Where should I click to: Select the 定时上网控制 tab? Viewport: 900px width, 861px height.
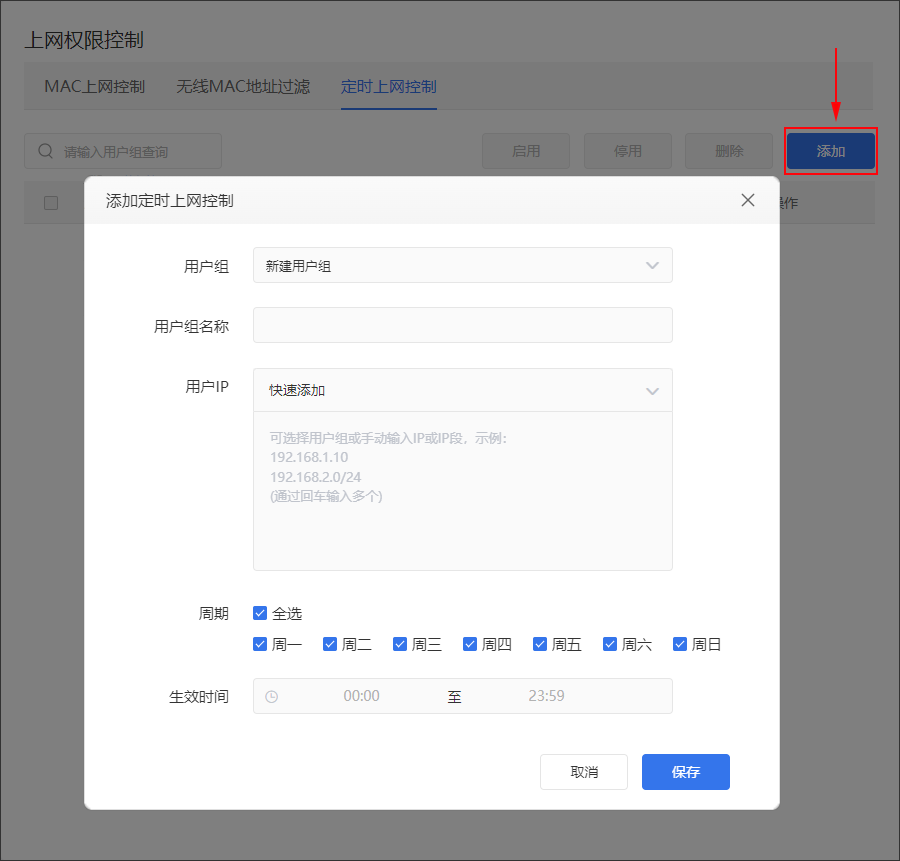coord(389,87)
